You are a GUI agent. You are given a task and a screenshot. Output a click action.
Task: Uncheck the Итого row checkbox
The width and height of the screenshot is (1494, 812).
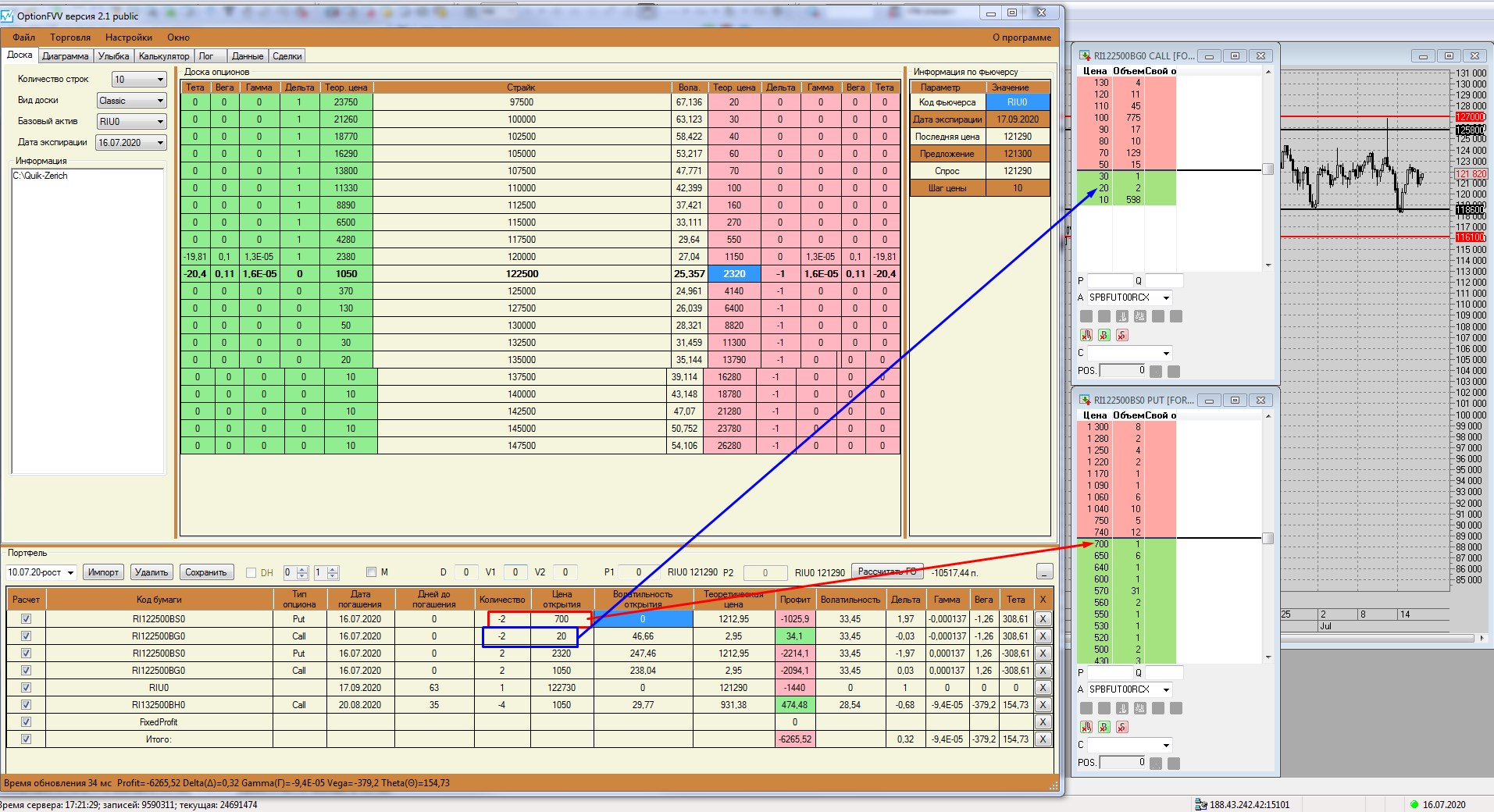click(26, 739)
